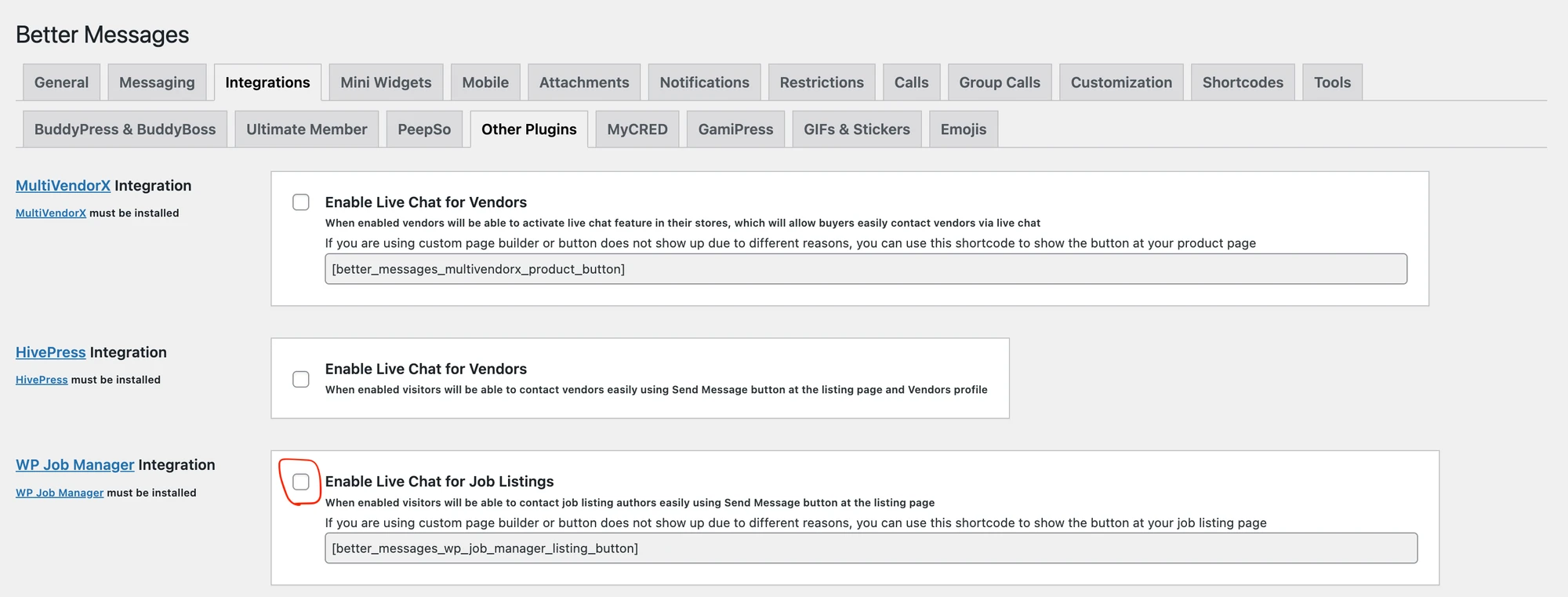Viewport: 1568px width, 597px height.
Task: Click HivePress 'Enable Live Chat for Vendors' label
Action: click(x=426, y=369)
